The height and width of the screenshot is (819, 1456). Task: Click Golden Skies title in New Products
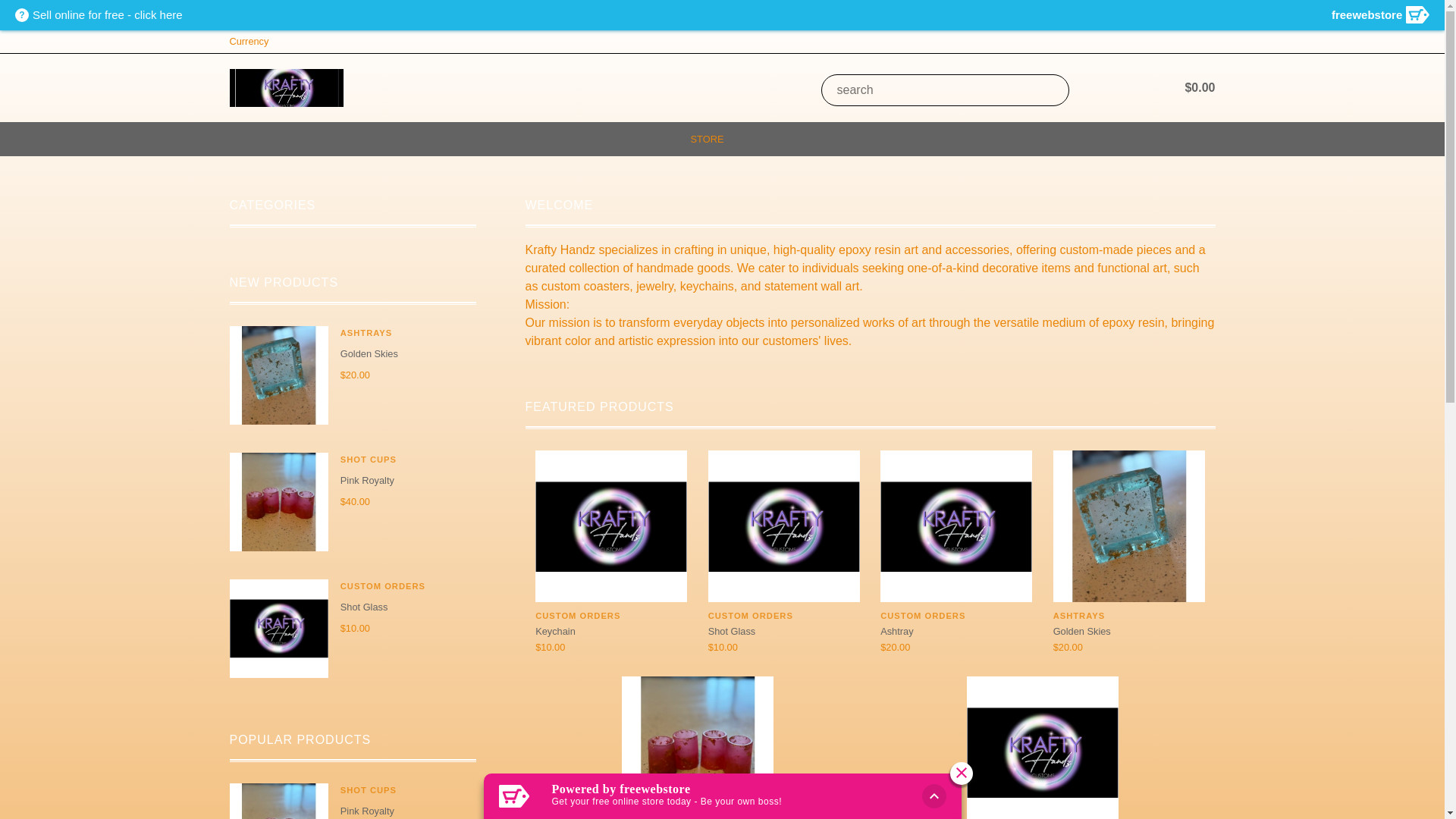coord(369,354)
